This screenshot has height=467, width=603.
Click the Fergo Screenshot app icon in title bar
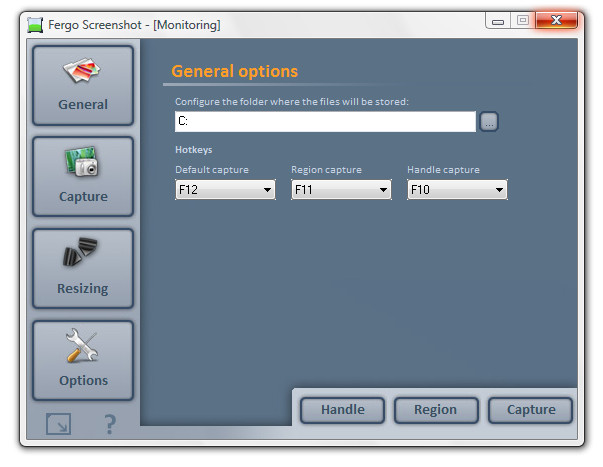pyautogui.click(x=35, y=25)
